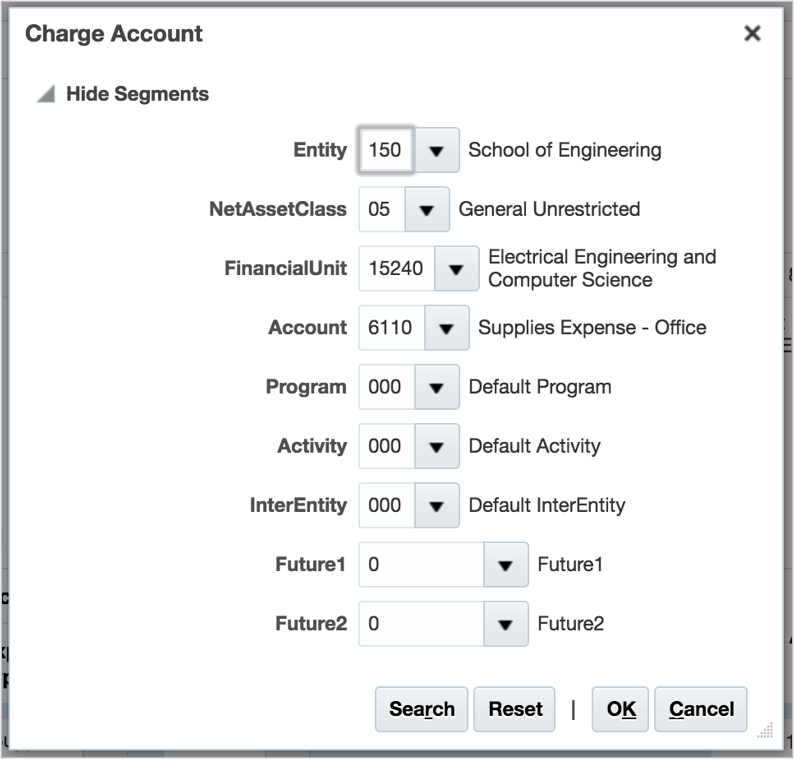Show Account segment value options
This screenshot has height=759, width=794.
(x=446, y=328)
